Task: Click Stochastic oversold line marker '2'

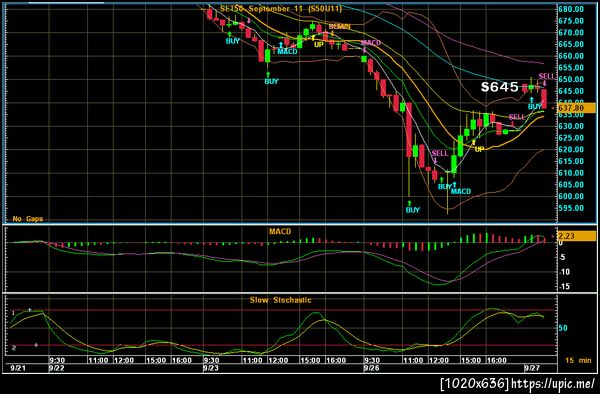Action: click(x=14, y=348)
